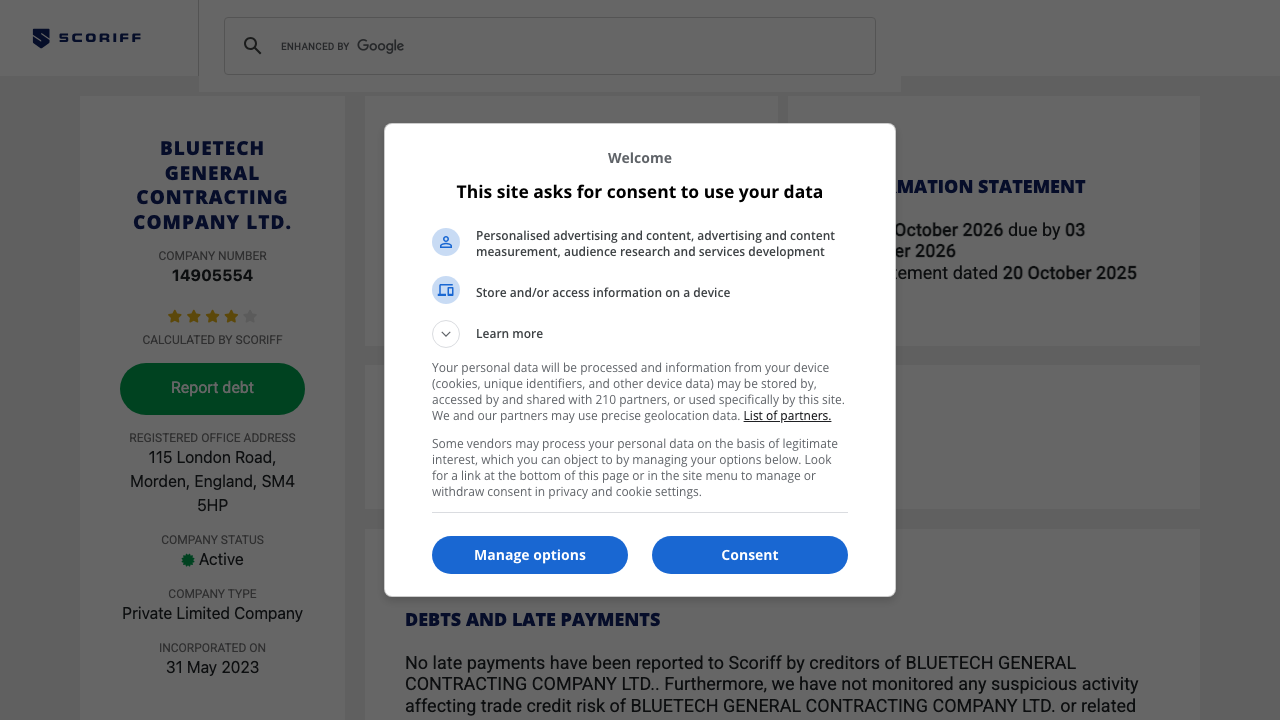1280x720 pixels.
Task: Click the Scoriff shield logo
Action: pos(41,39)
